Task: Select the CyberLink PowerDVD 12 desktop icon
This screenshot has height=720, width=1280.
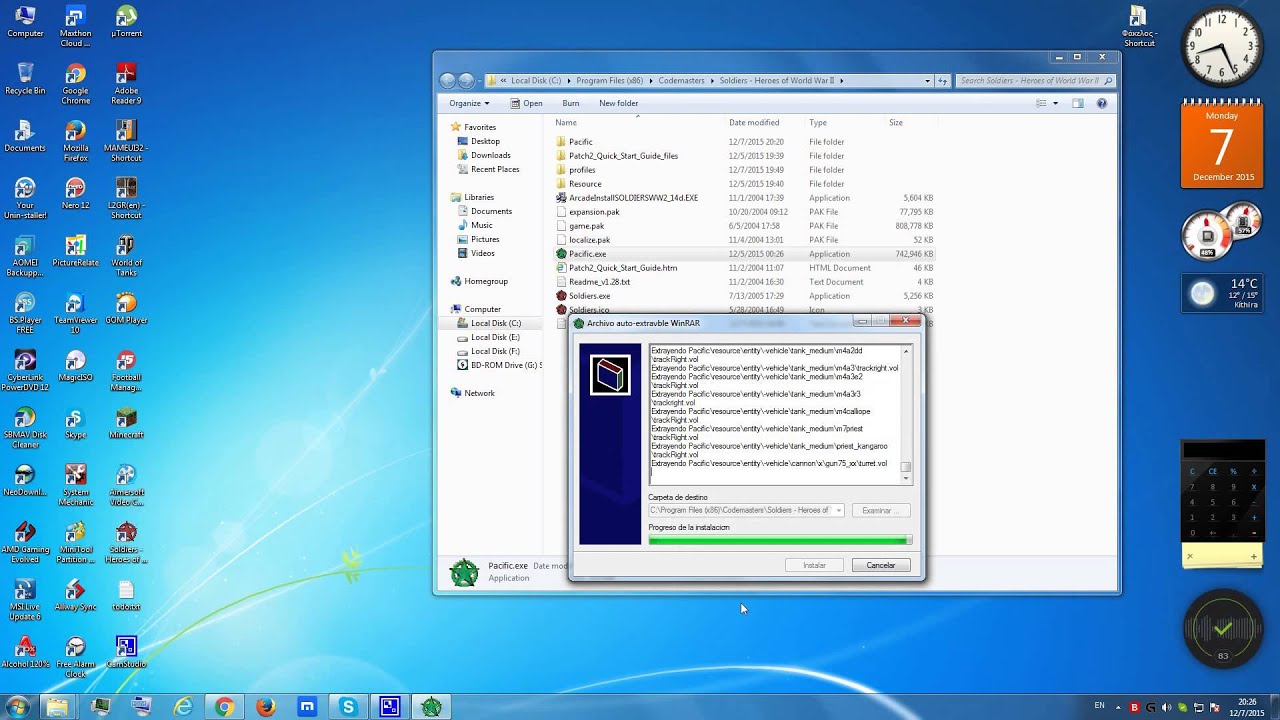Action: pyautogui.click(x=25, y=371)
